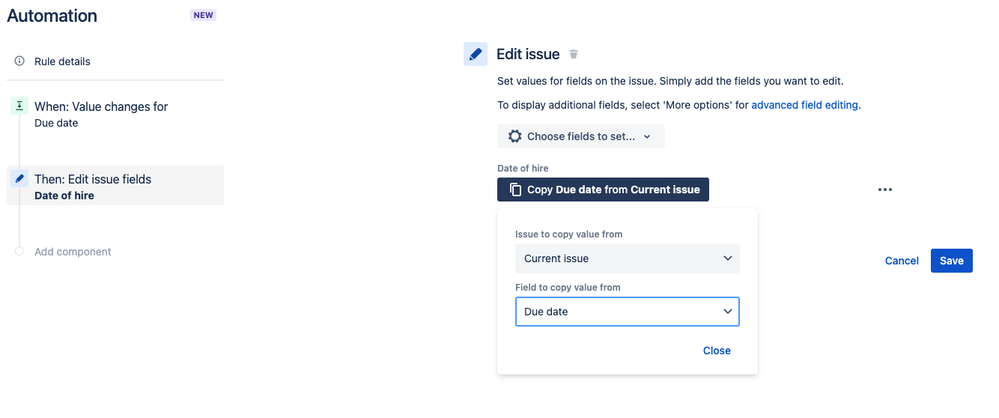Click the gear icon in Choose fields to set
This screenshot has height=418, width=999.
click(x=514, y=136)
